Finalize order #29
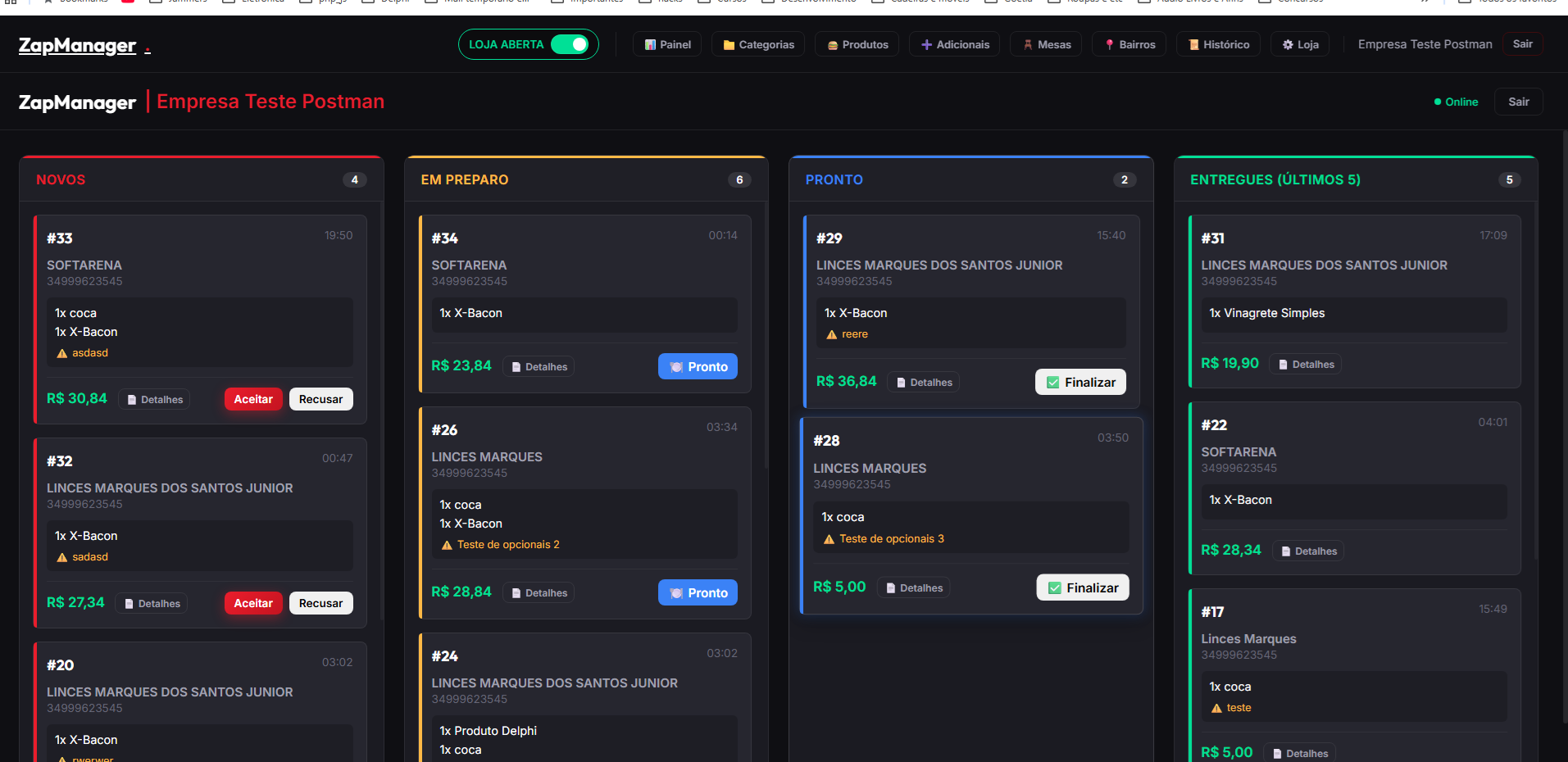This screenshot has width=1568, height=762. pos(1080,382)
